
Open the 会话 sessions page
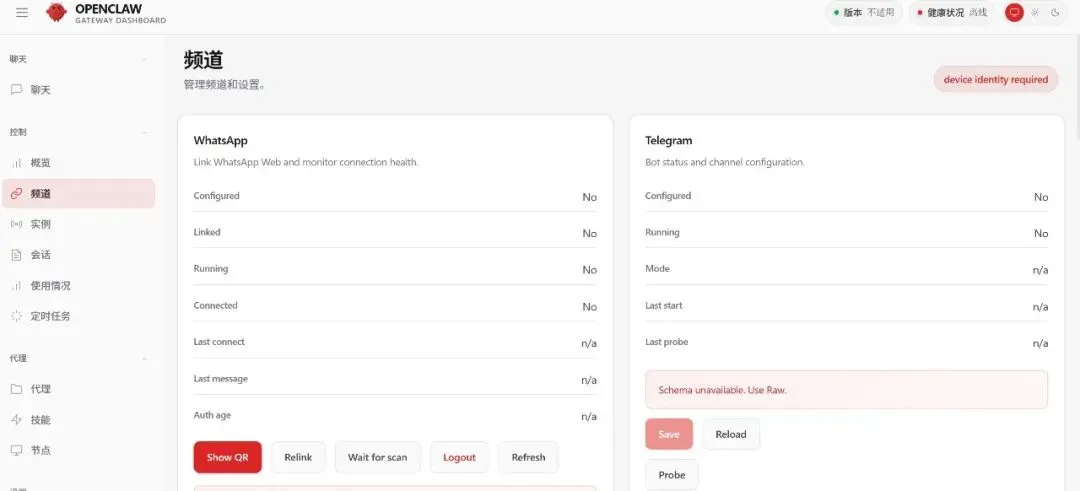pos(40,255)
